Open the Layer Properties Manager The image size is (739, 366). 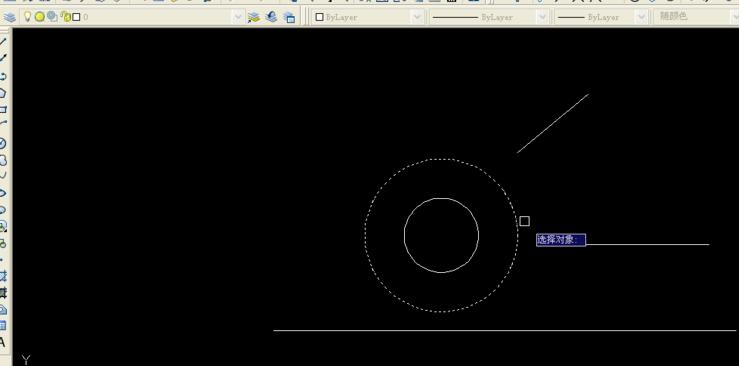(9, 17)
